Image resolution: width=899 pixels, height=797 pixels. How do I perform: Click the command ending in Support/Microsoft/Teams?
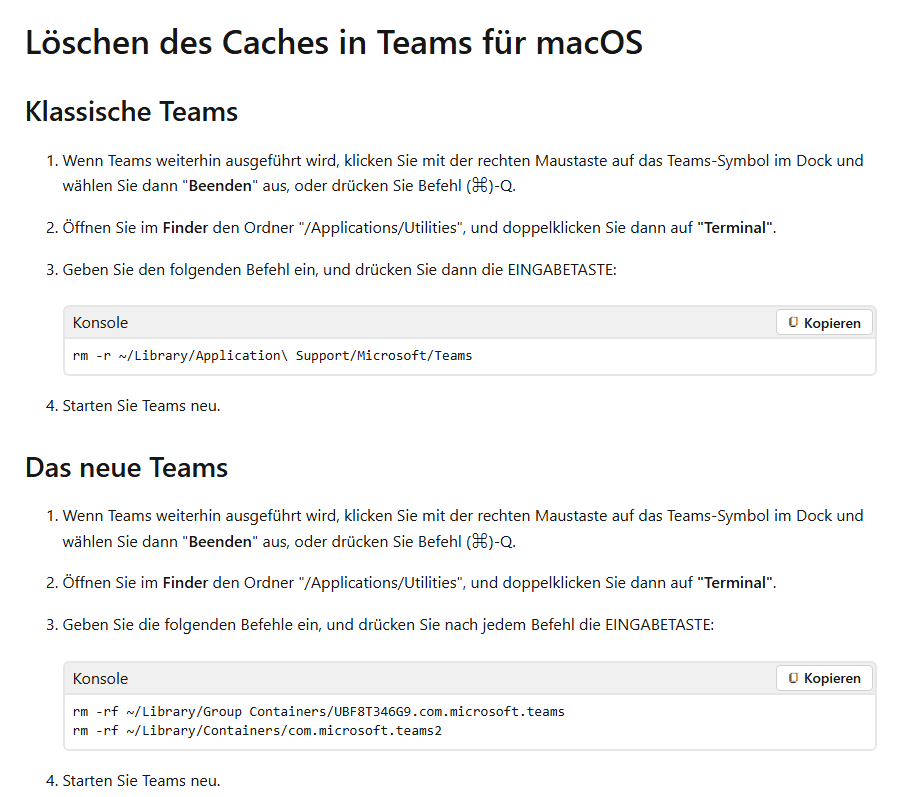(272, 355)
